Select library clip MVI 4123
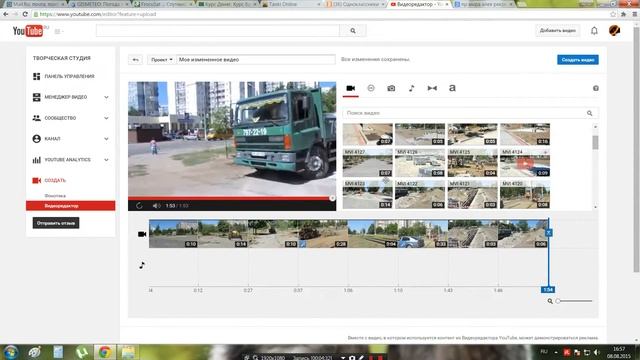640x360 pixels. (x=367, y=195)
